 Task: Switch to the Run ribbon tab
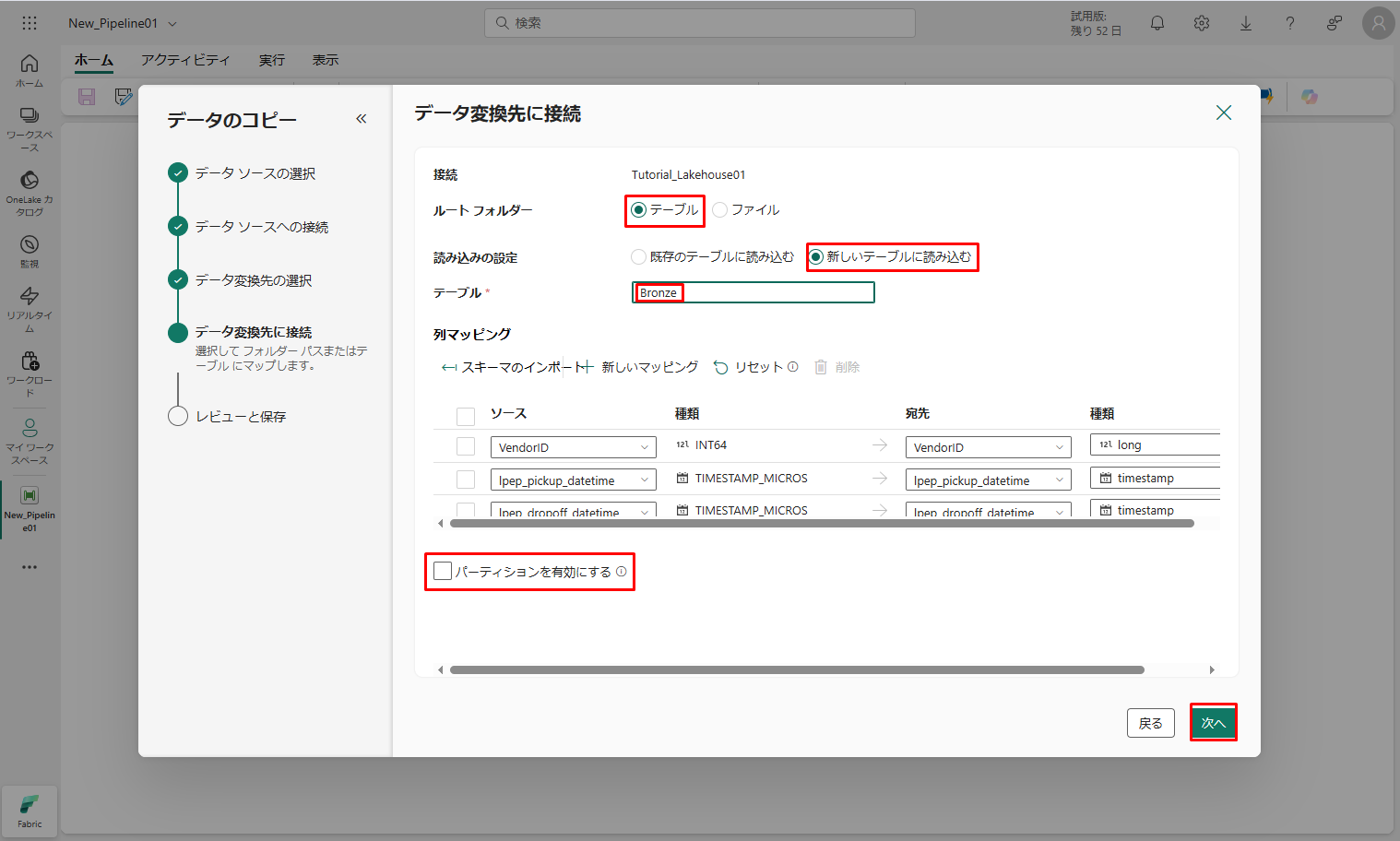click(272, 61)
